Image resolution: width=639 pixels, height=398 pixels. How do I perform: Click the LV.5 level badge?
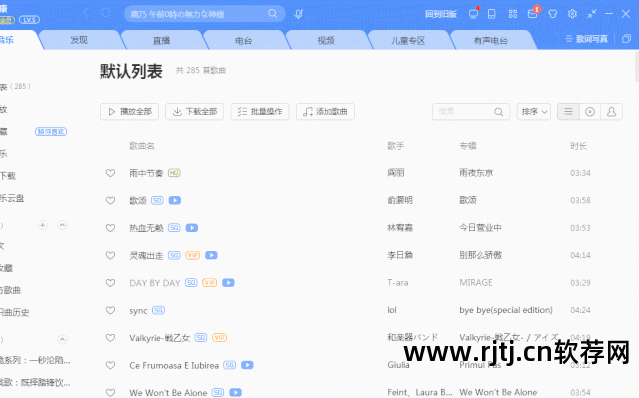click(29, 20)
